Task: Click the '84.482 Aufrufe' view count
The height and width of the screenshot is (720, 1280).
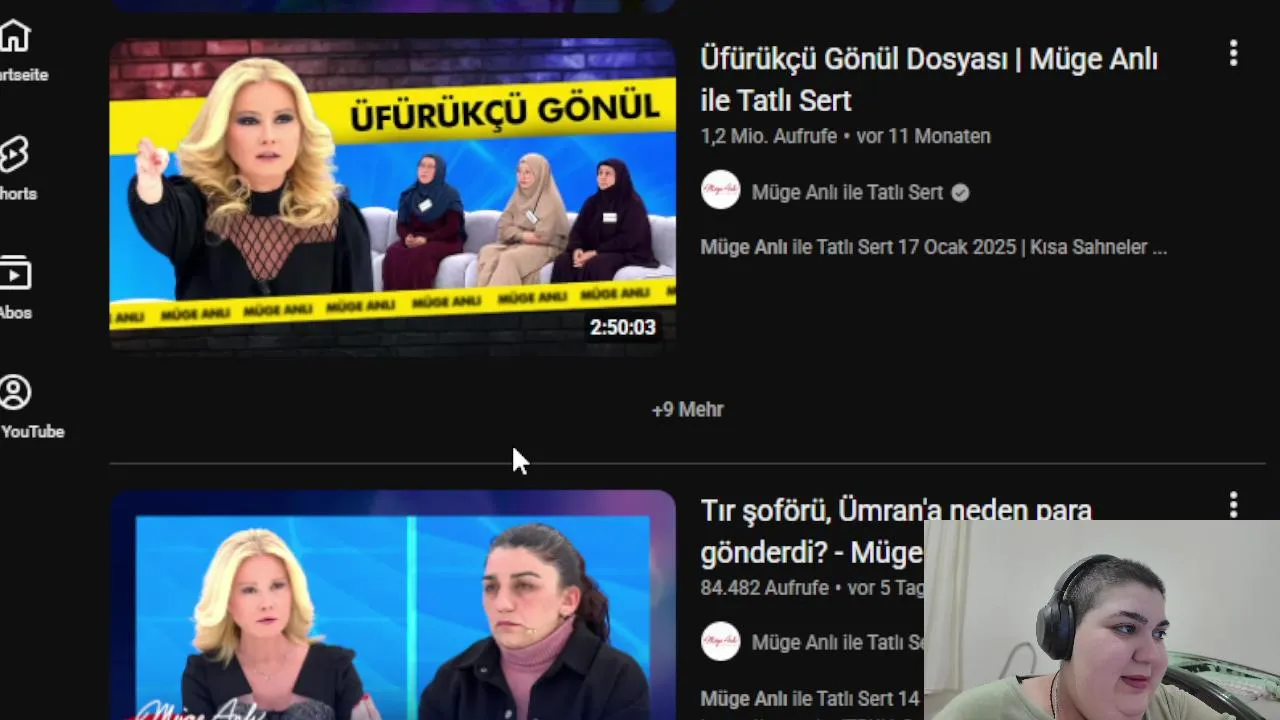Action: point(765,588)
